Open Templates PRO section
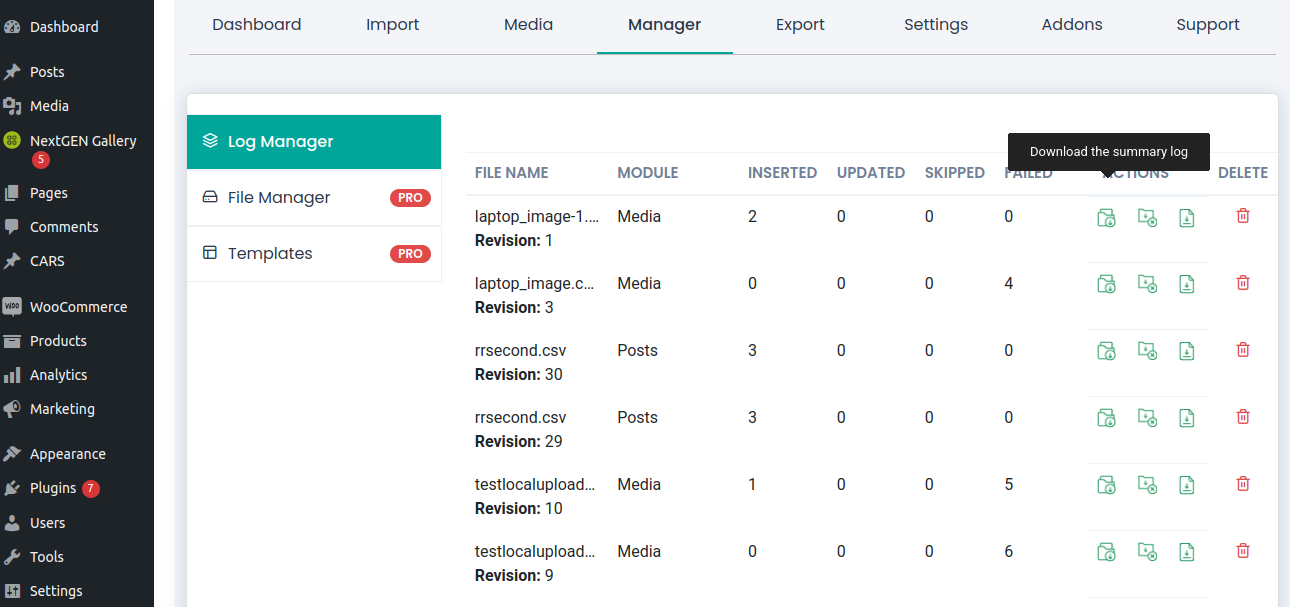 (314, 254)
